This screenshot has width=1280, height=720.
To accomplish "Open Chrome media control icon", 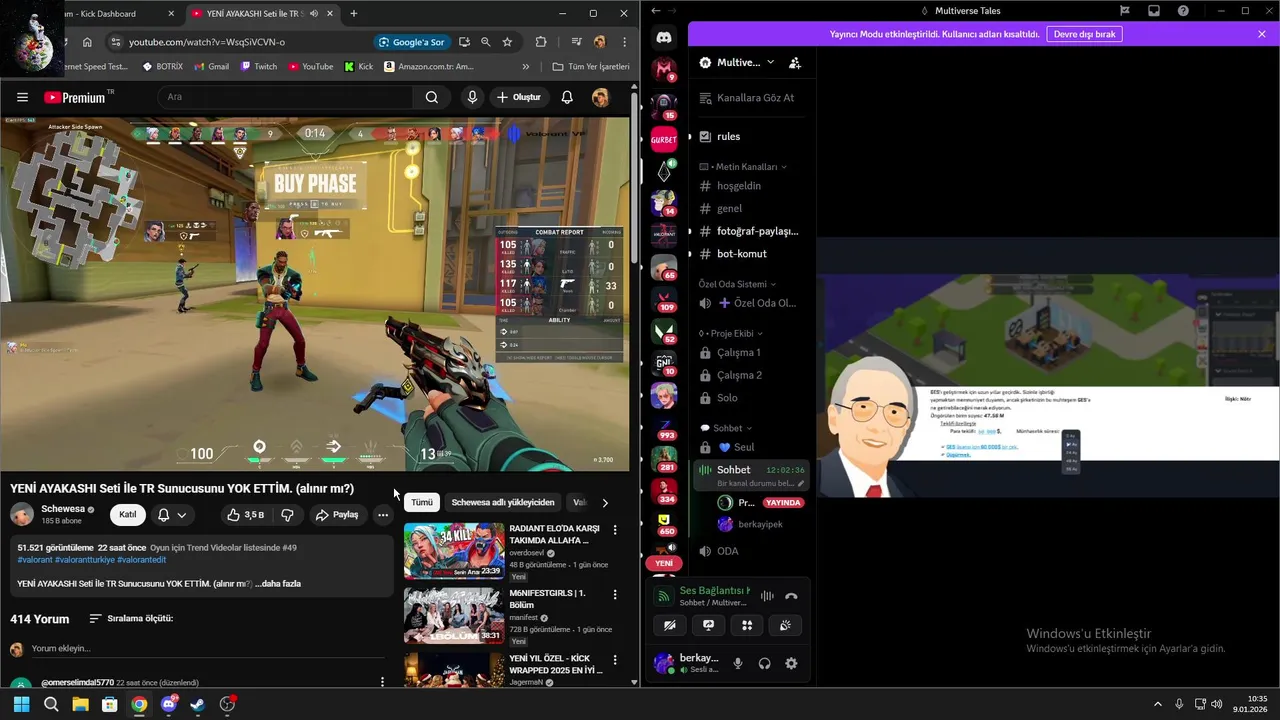I will [x=576, y=42].
